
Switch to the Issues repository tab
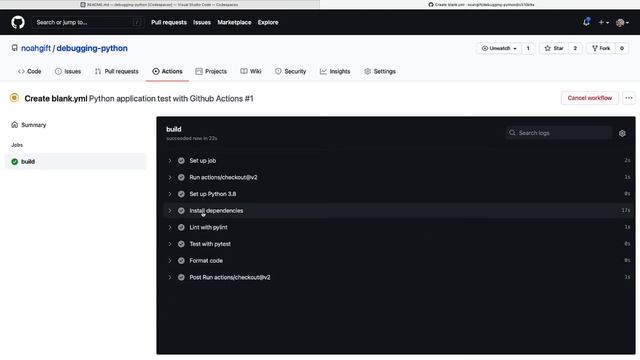(68, 71)
